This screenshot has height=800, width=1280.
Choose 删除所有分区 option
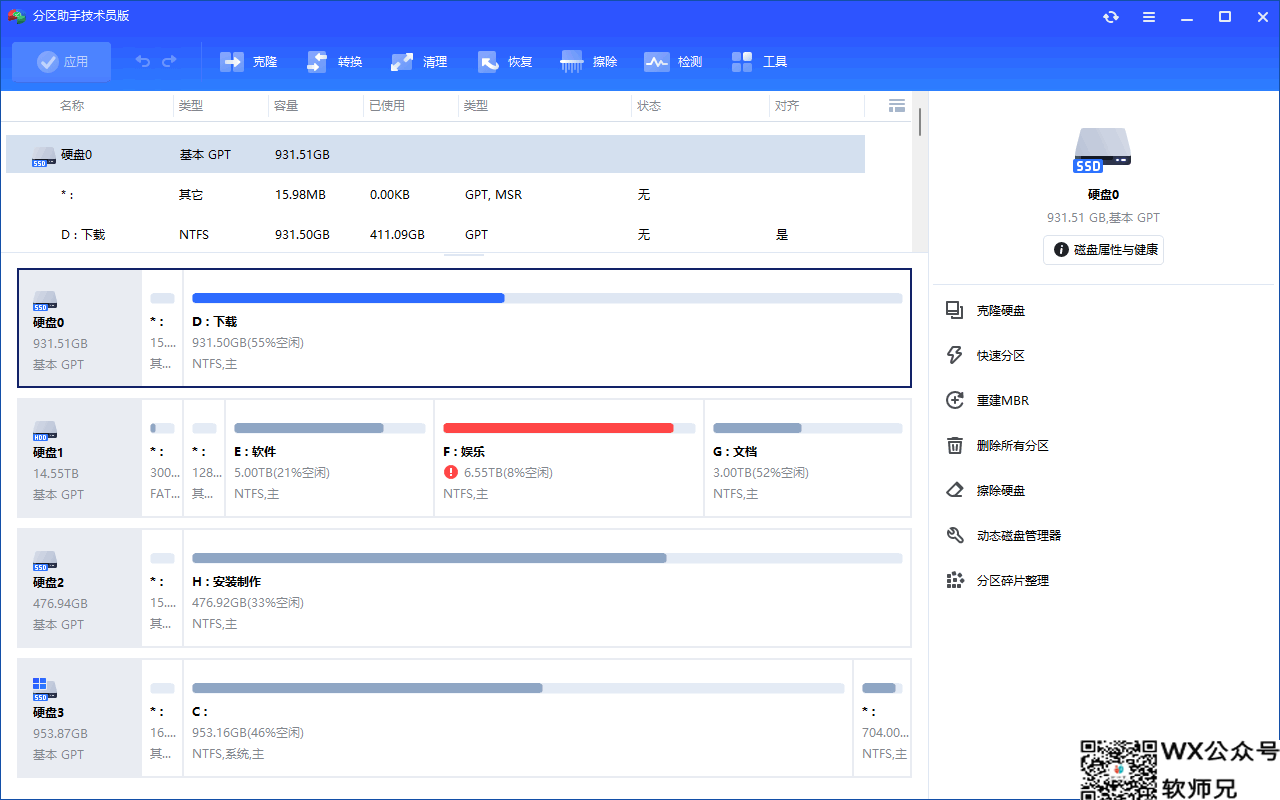tap(1012, 446)
